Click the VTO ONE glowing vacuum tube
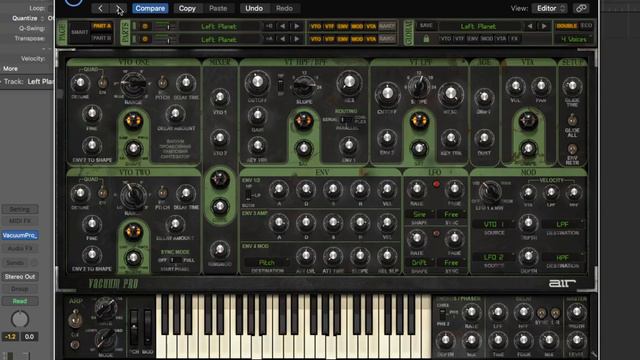640x360 pixels. pos(133,121)
